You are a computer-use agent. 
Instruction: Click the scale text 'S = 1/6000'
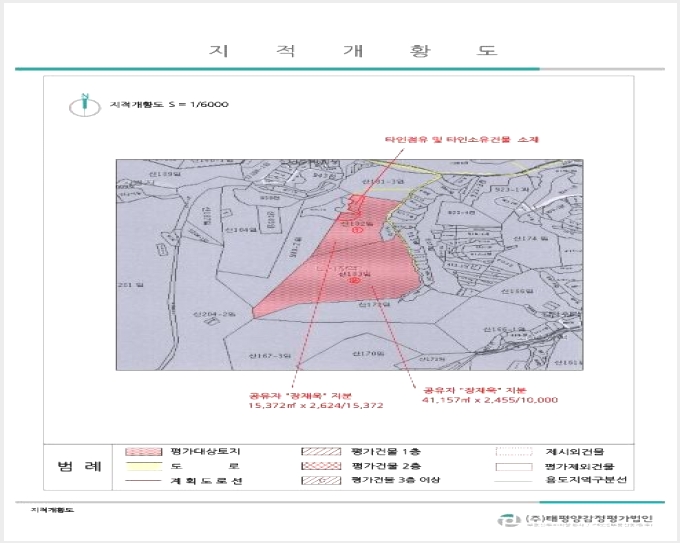pos(198,105)
